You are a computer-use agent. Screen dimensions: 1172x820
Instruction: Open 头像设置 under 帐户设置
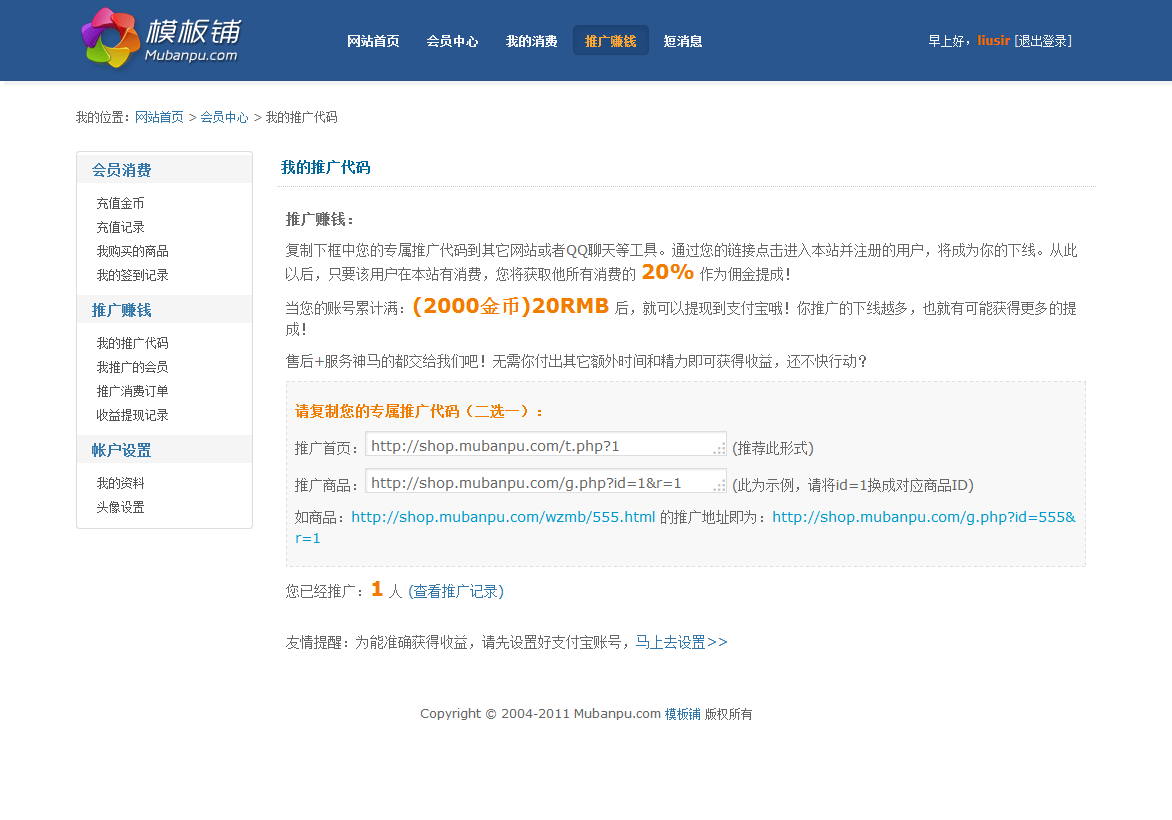(120, 507)
